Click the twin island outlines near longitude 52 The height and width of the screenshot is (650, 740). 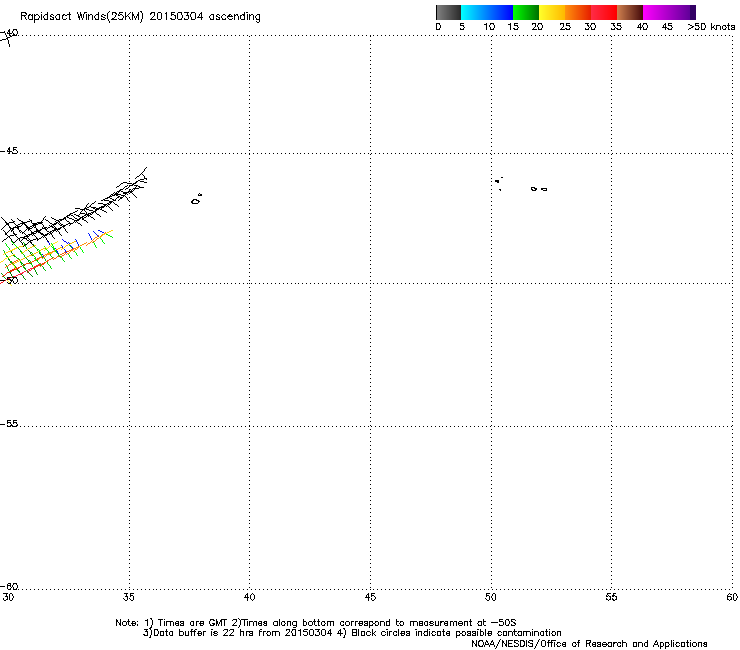pos(539,189)
